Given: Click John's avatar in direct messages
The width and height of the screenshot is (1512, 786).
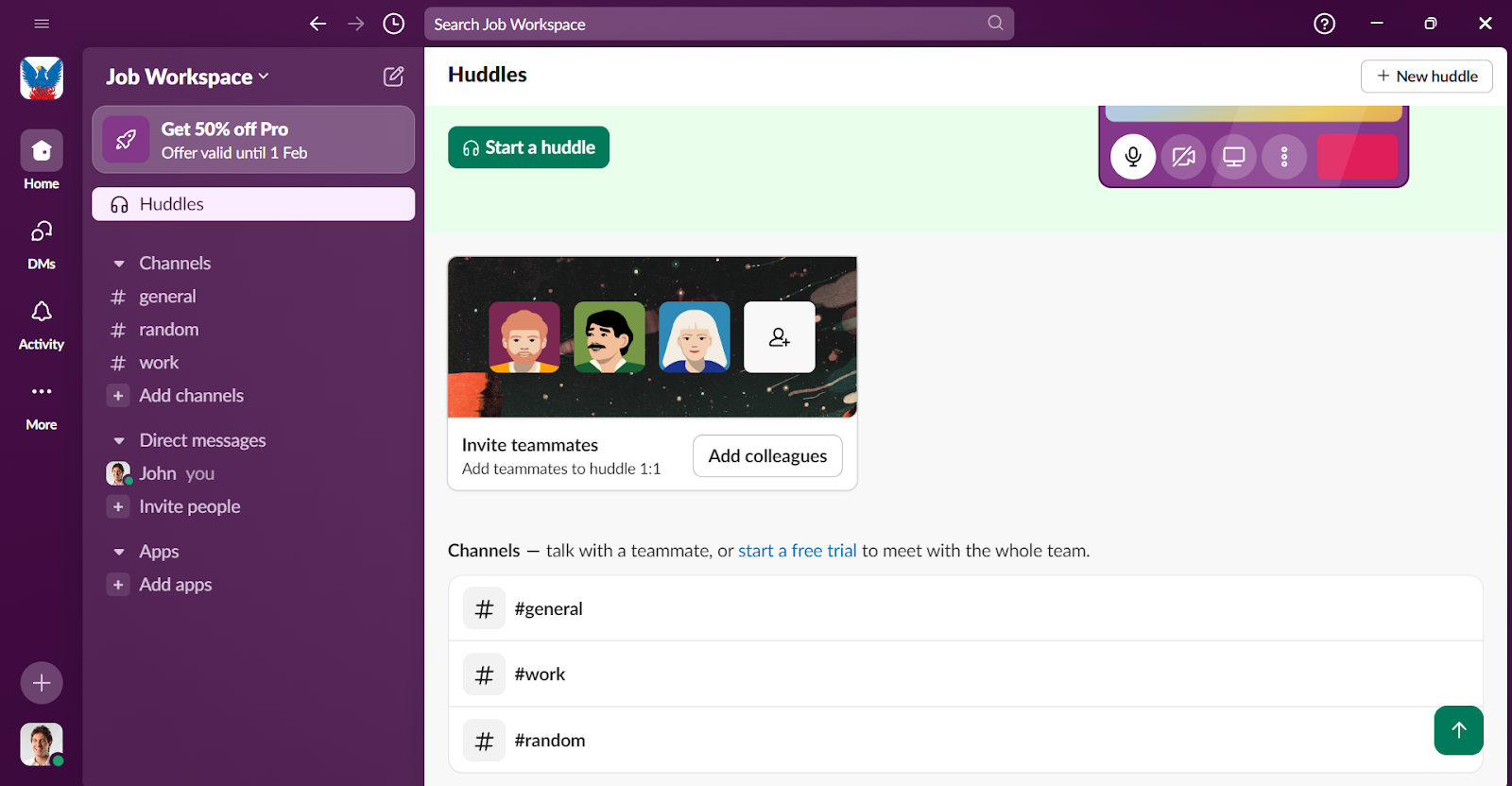Looking at the screenshot, I should [x=118, y=473].
